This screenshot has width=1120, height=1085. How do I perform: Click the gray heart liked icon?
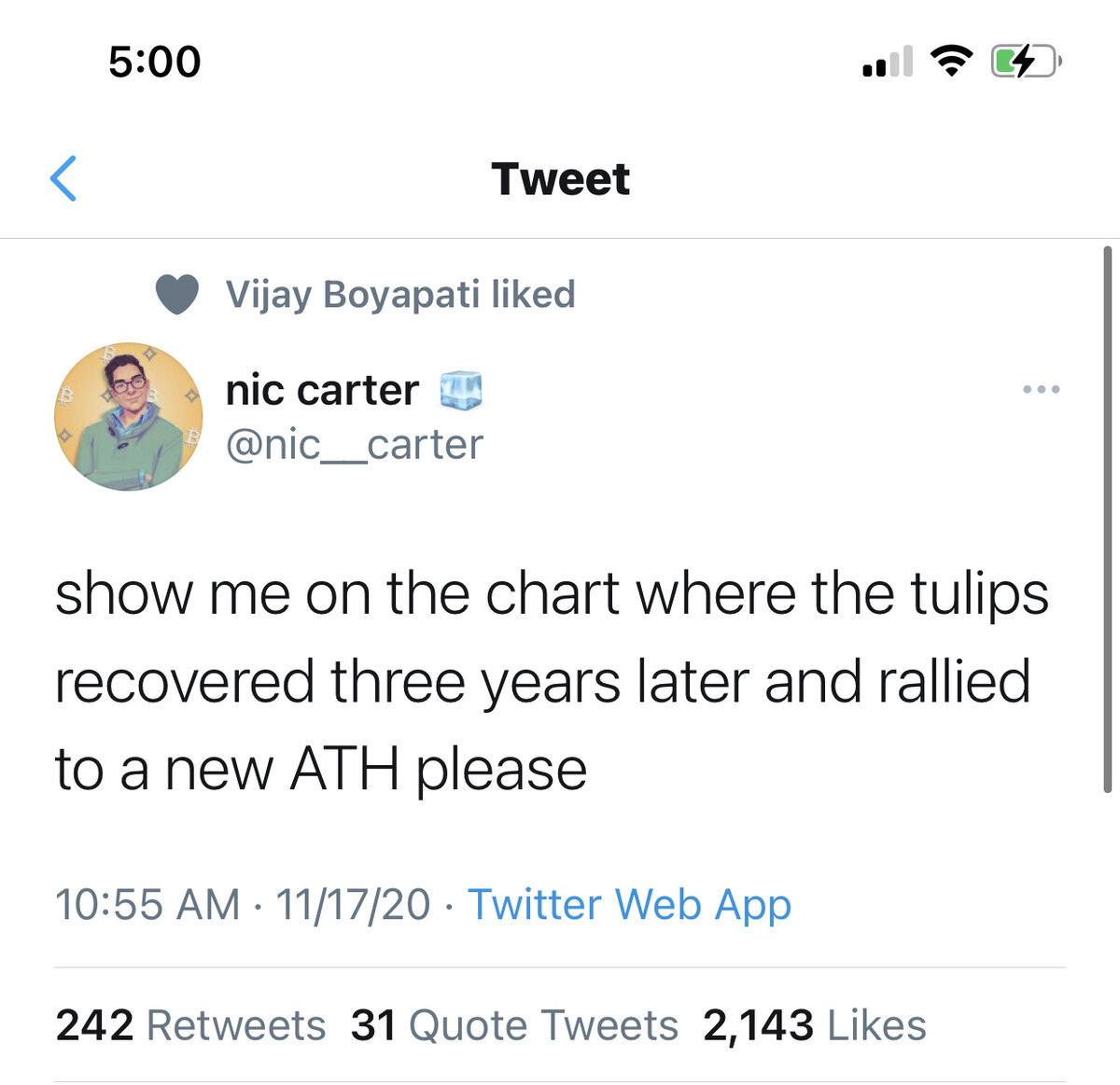click(176, 295)
